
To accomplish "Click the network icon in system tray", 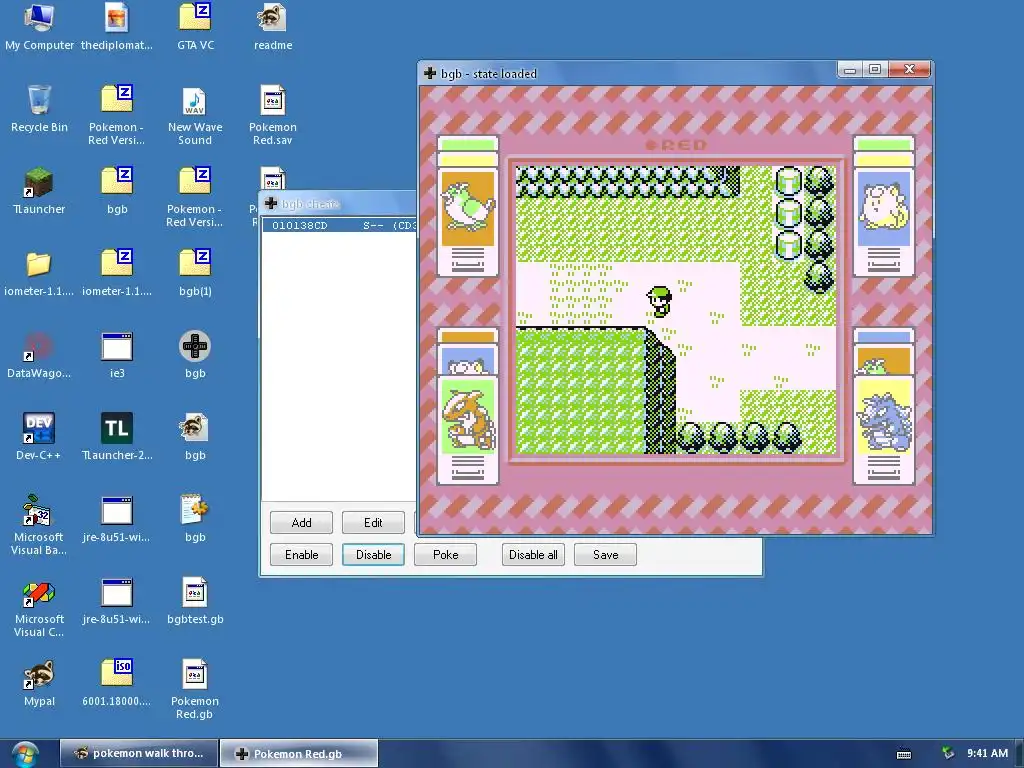I will tap(948, 753).
